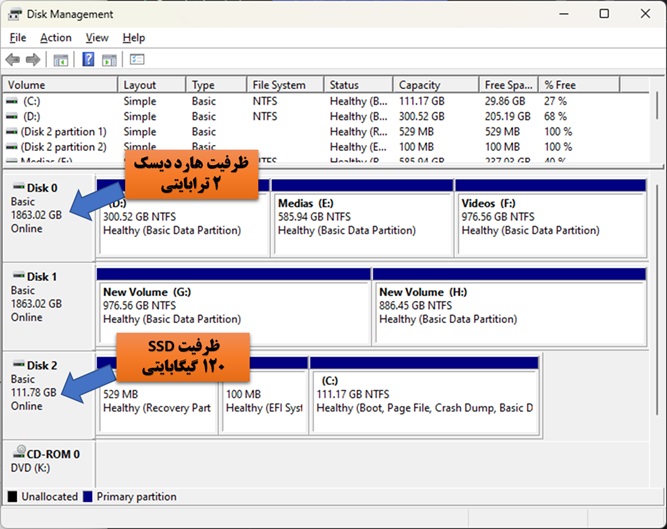Click the blue Primary partition legend swatch
The width and height of the screenshot is (667, 529).
[x=88, y=496]
